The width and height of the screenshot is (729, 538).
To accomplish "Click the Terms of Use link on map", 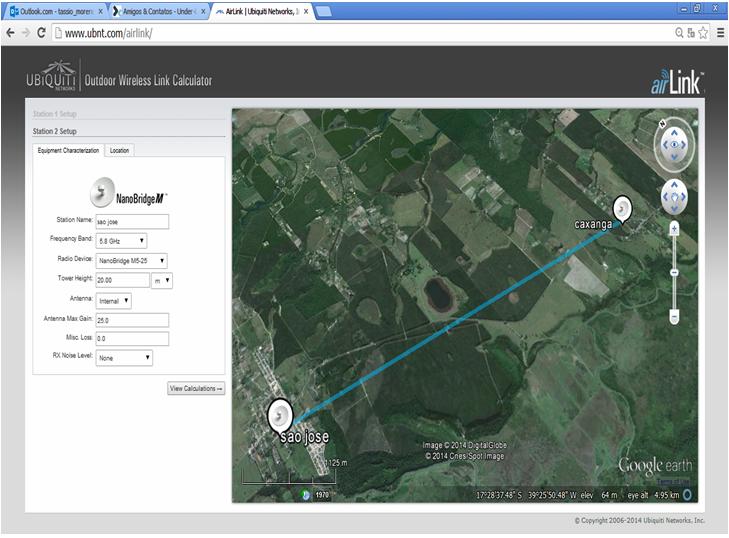I will click(674, 481).
